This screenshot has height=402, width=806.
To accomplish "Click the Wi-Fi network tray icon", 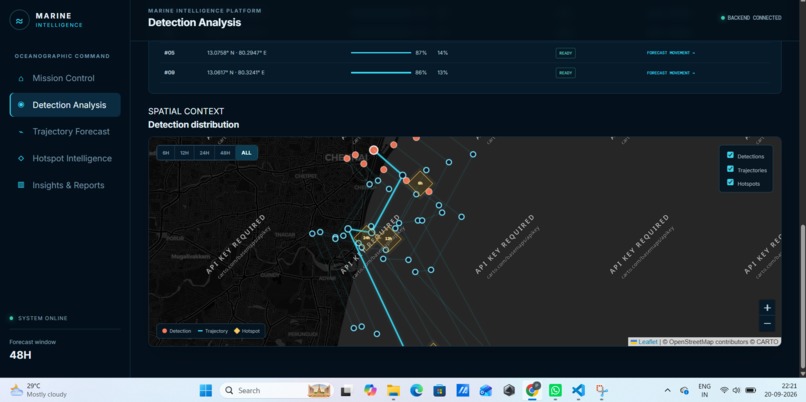I will [x=724, y=390].
